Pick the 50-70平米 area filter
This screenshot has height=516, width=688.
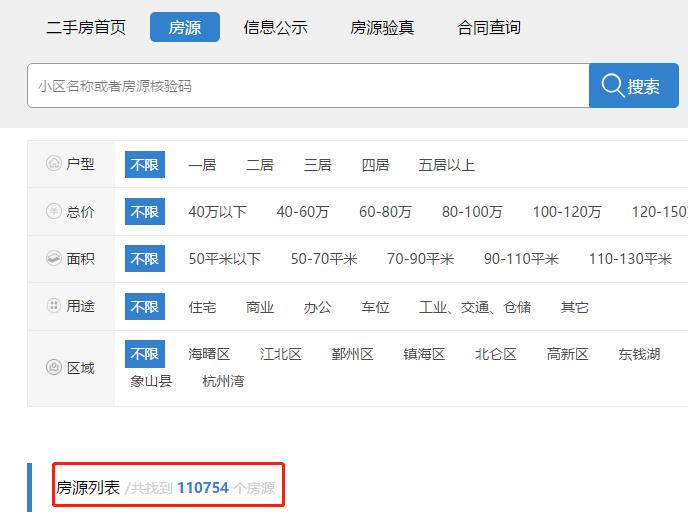tap(324, 259)
